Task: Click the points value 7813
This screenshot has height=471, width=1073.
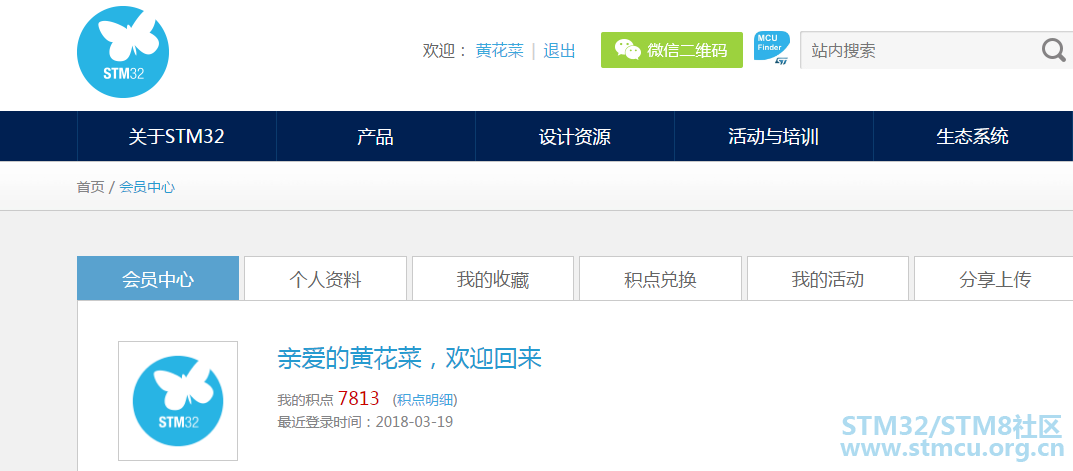Action: (359, 398)
